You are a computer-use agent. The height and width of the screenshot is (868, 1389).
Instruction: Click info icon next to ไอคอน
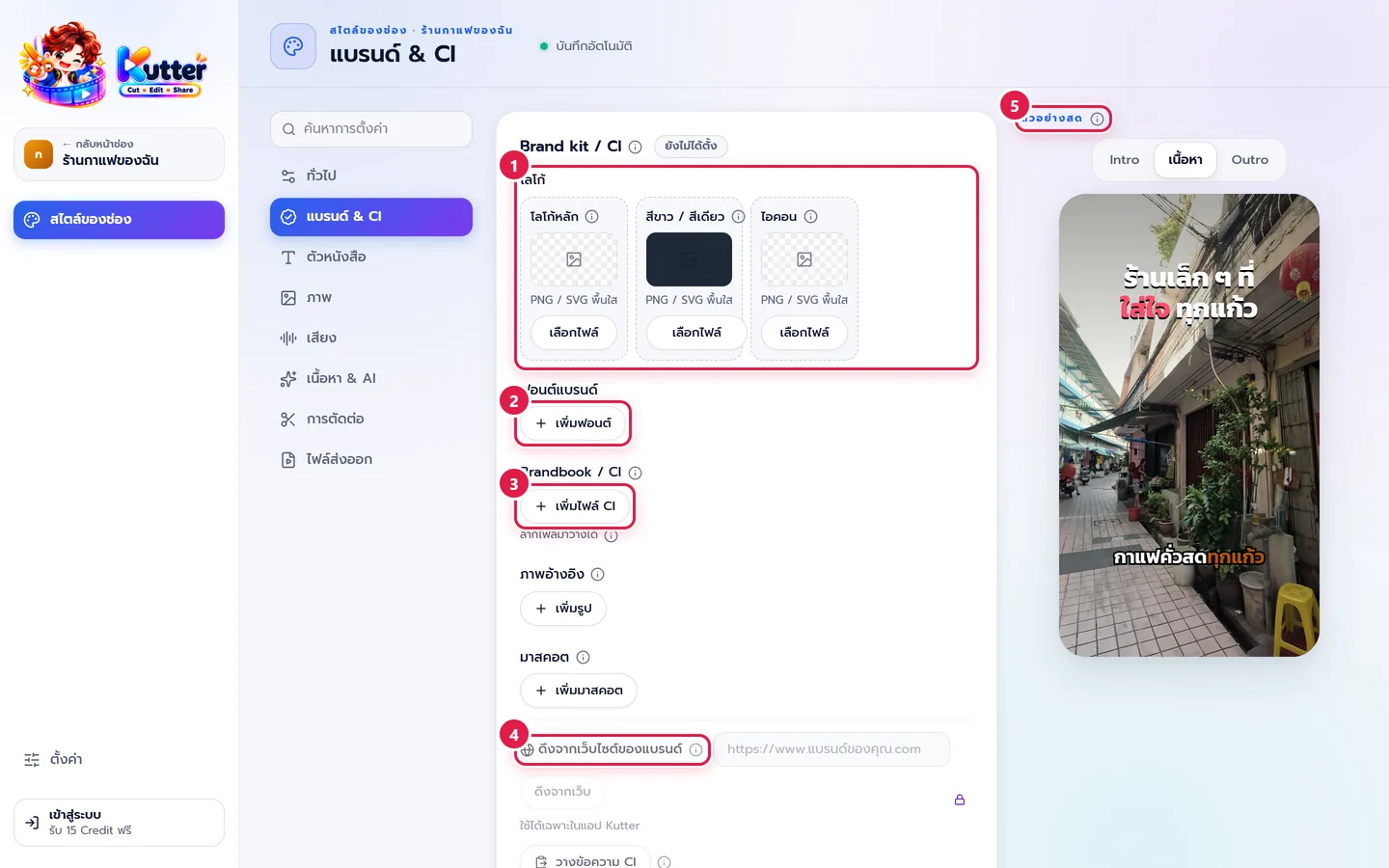click(810, 217)
